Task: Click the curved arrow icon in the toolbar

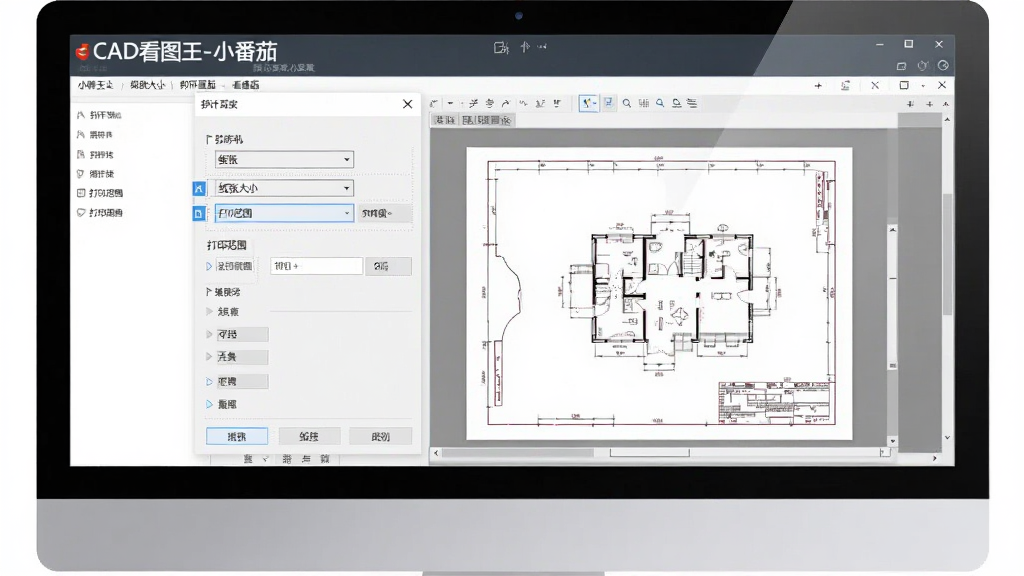Action: 505,103
